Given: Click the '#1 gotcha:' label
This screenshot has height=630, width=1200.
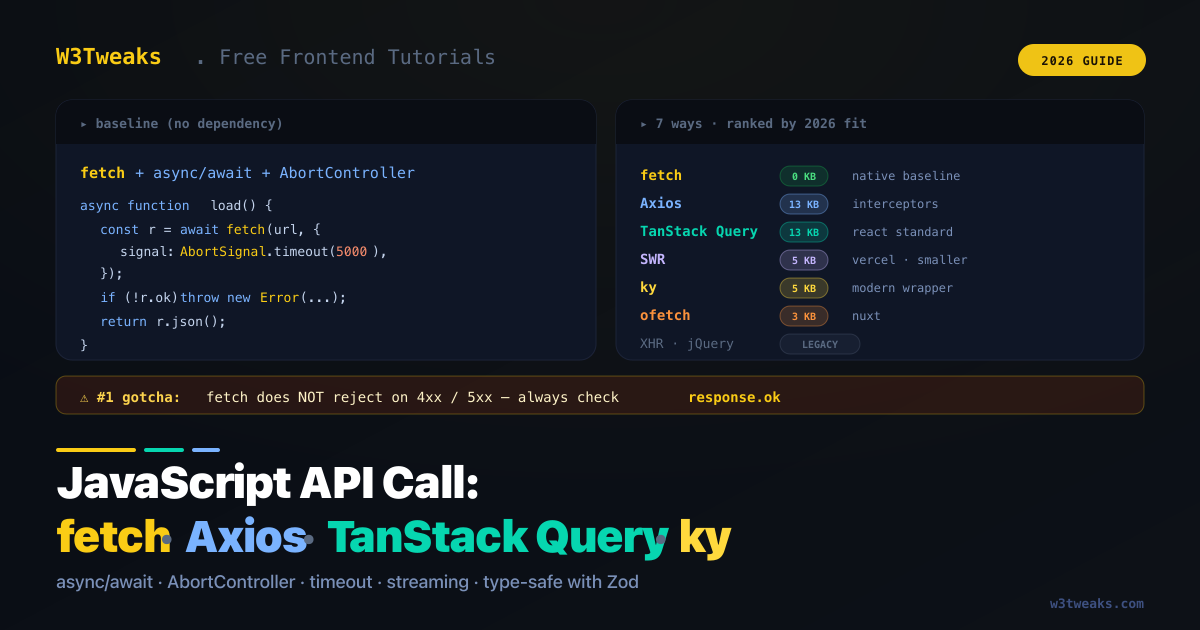Looking at the screenshot, I should pyautogui.click(x=138, y=397).
